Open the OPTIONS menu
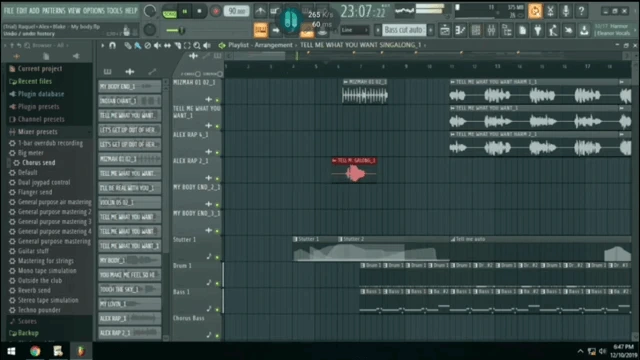640x360 pixels. tap(93, 11)
